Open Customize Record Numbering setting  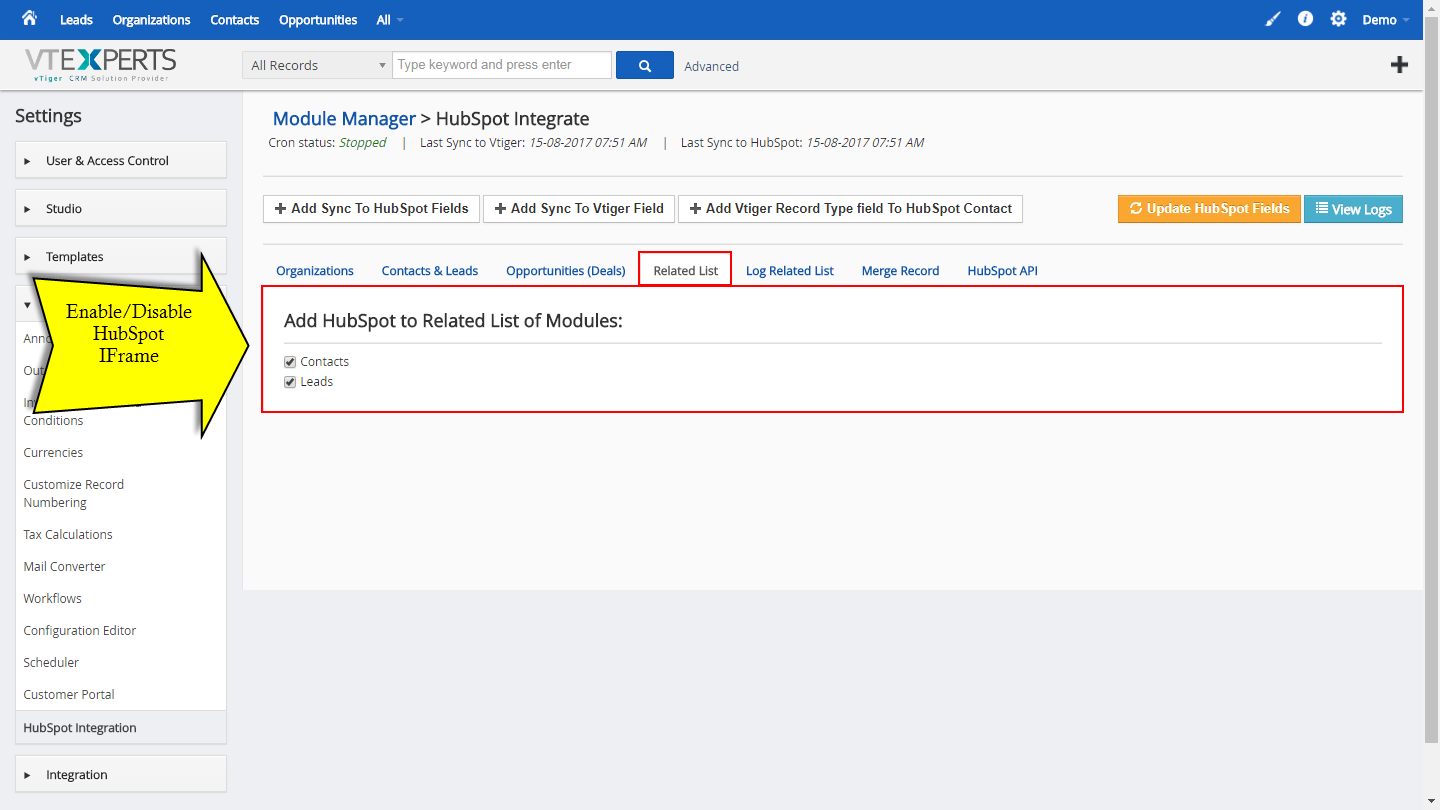(74, 493)
